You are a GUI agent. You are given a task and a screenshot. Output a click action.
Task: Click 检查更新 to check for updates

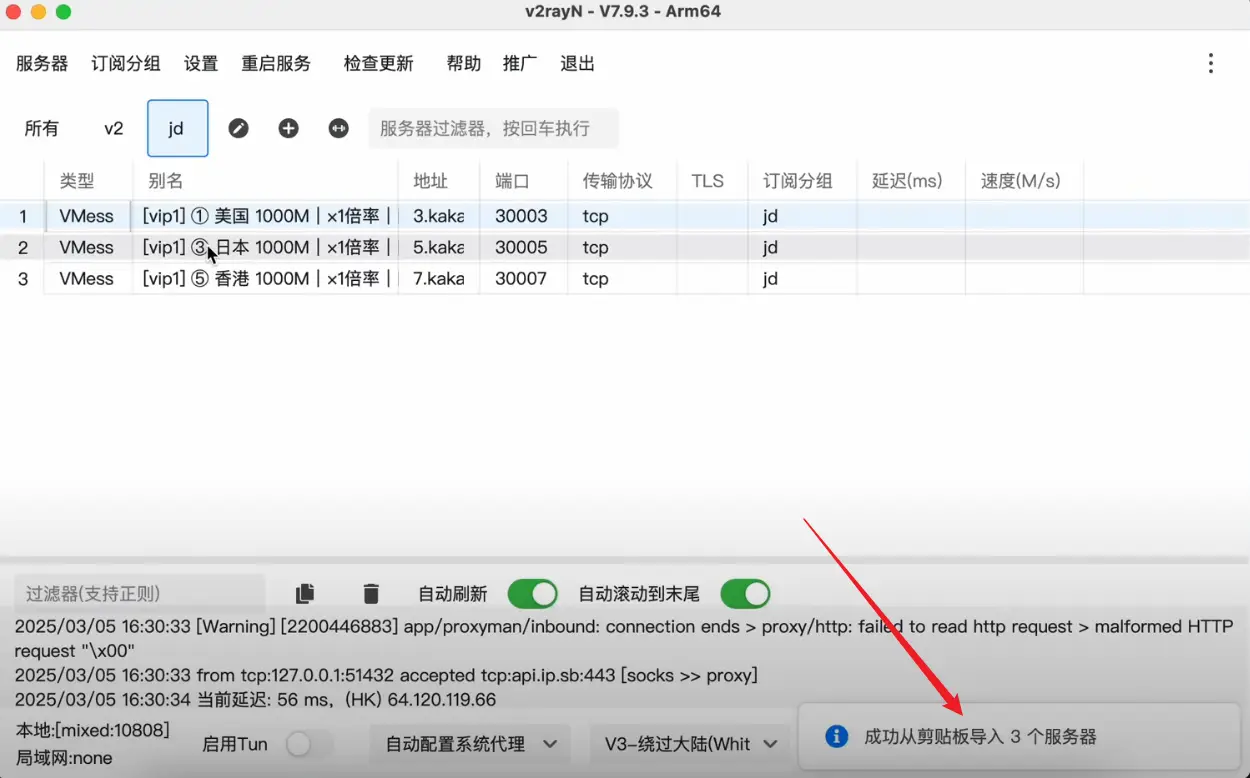click(378, 64)
